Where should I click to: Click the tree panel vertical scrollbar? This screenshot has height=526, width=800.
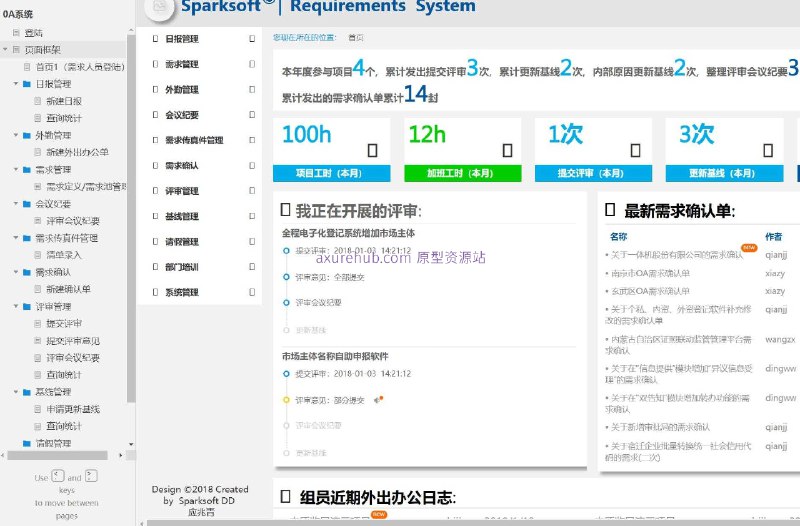coord(131,219)
